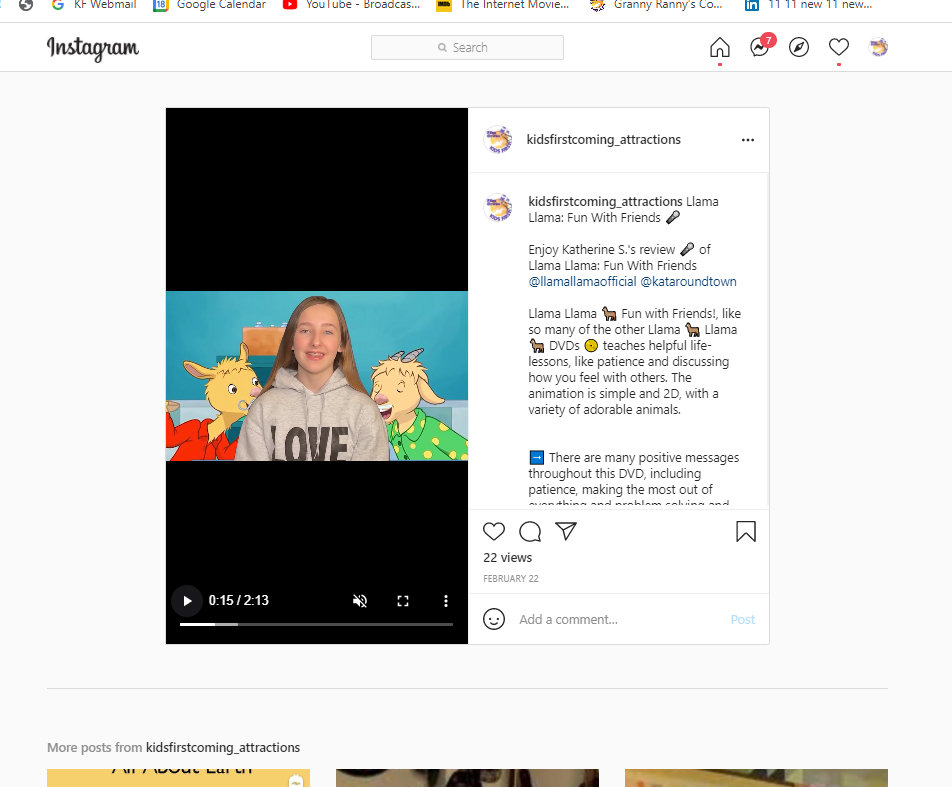Open Messenger direct messages icon

[761, 46]
